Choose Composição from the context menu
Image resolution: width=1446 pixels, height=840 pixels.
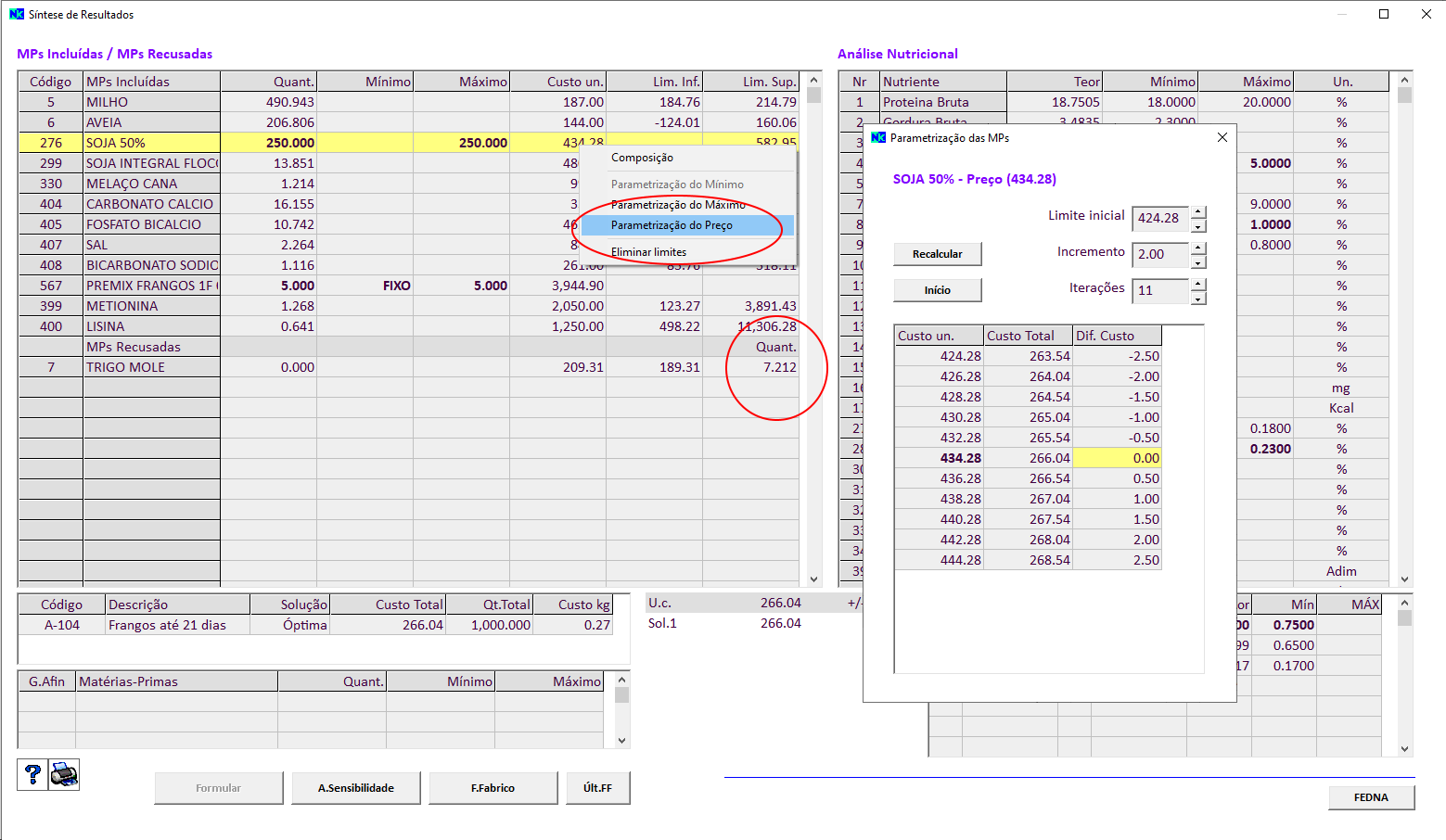[x=642, y=158]
